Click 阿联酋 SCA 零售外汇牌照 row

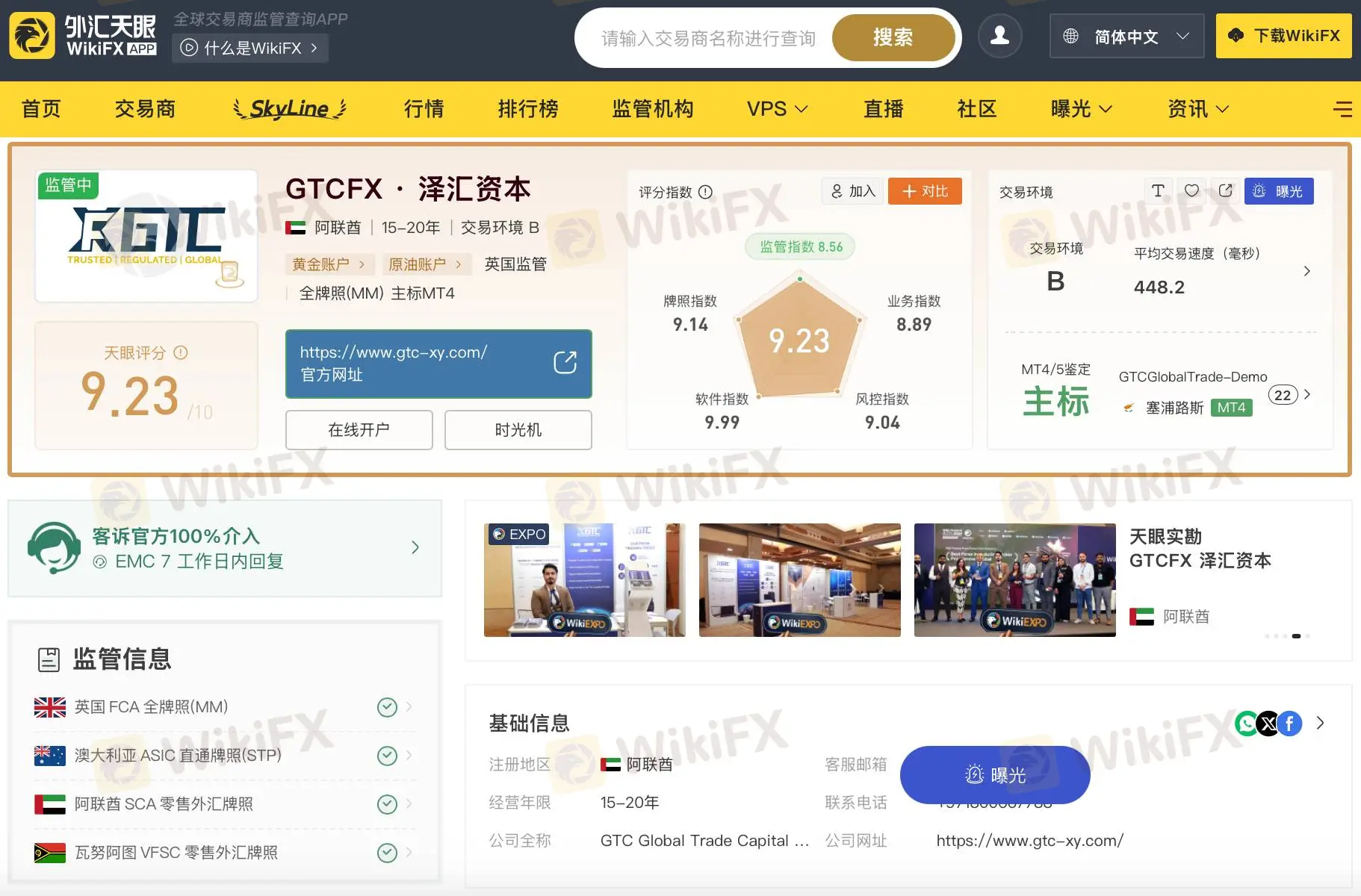click(x=224, y=804)
